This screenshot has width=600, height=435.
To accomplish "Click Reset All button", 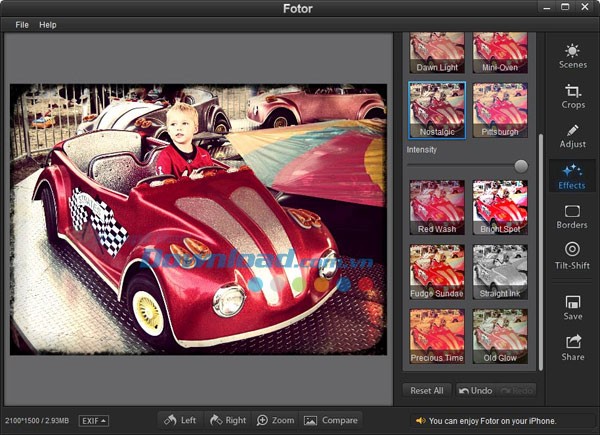I will click(x=427, y=390).
